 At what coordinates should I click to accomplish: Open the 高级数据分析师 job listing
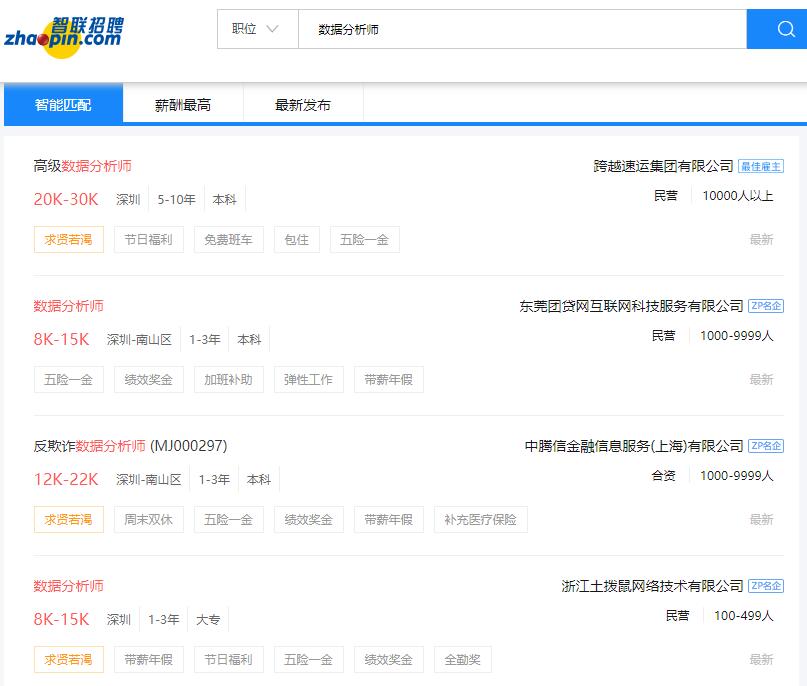[82, 166]
